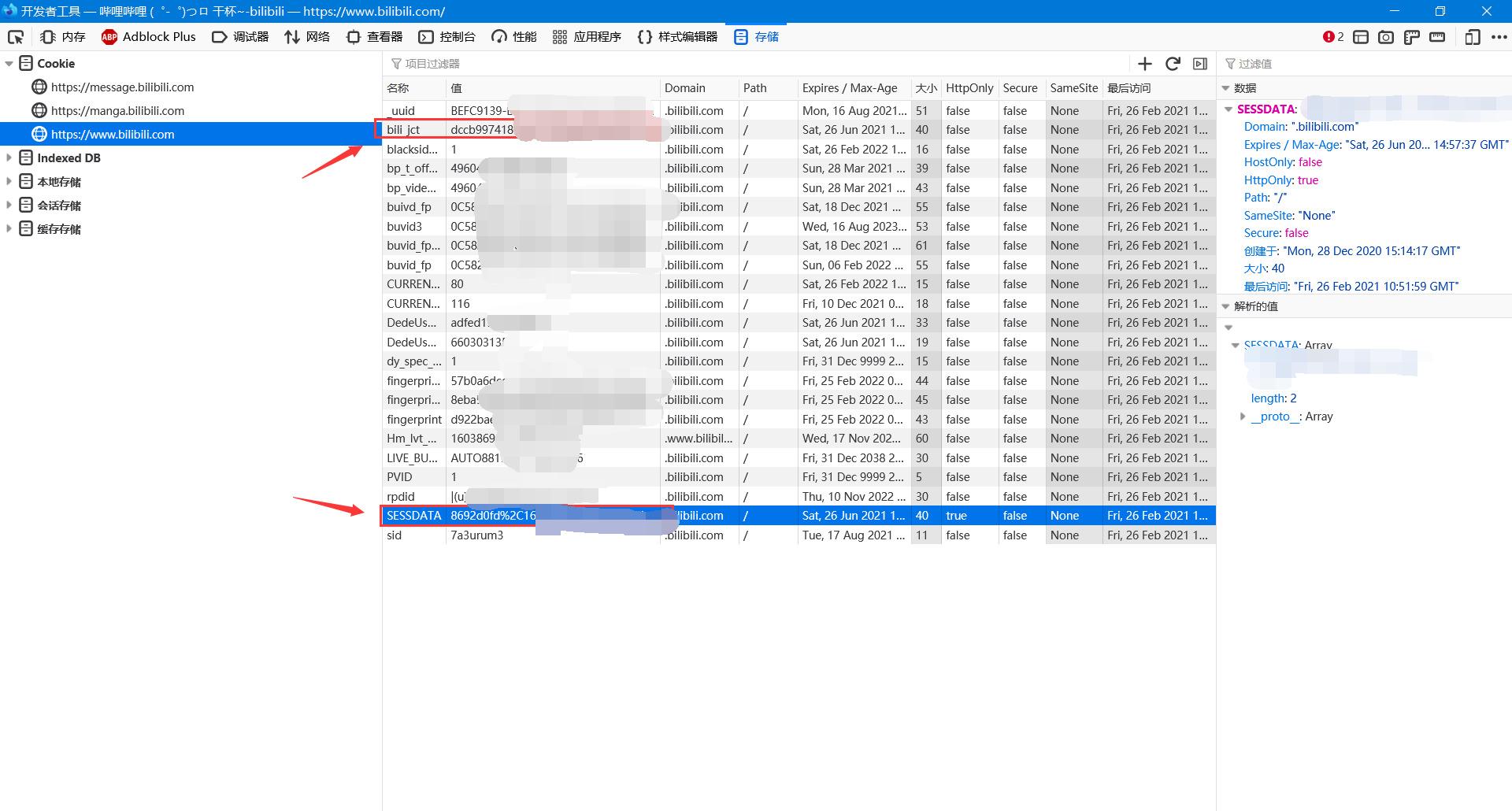Sort the table by the HttpOnly column
This screenshot has height=811, width=1512.
click(969, 88)
